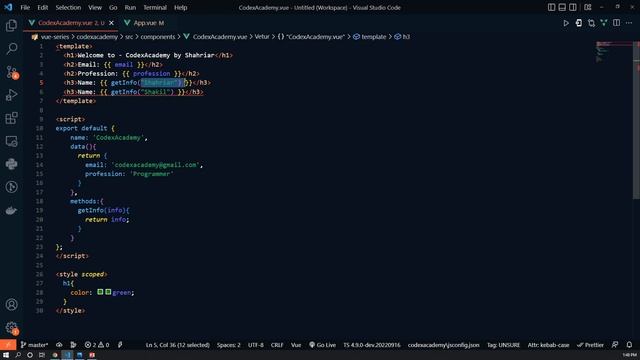Click Vetur in the breadcrumb

pyautogui.click(x=262, y=37)
